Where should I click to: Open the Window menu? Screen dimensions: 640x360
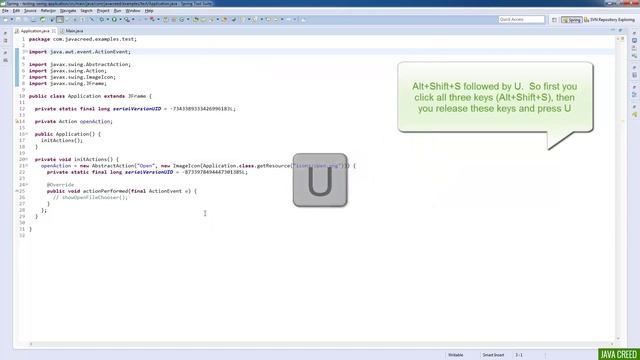[x=133, y=11]
